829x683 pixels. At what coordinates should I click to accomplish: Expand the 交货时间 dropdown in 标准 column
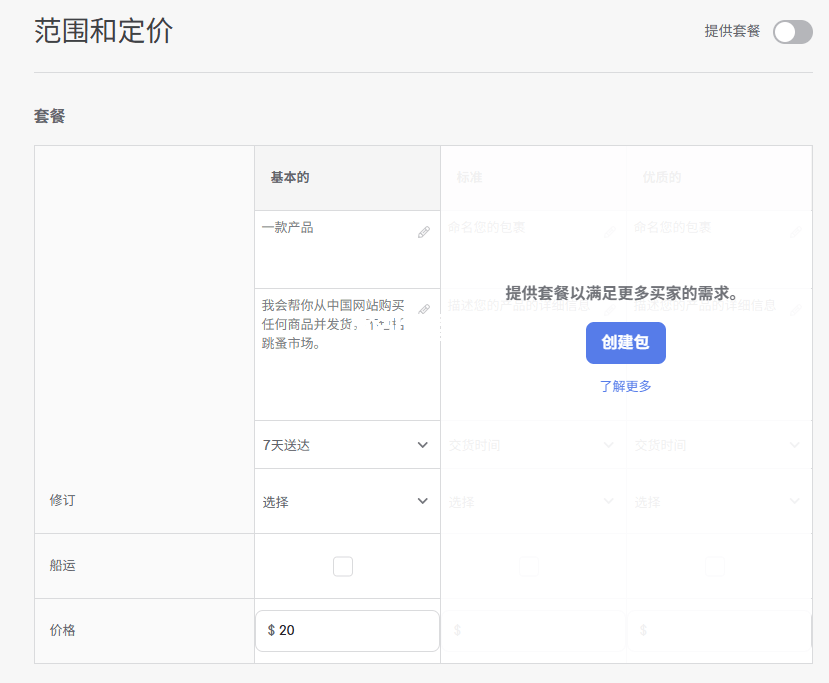[x=533, y=444]
